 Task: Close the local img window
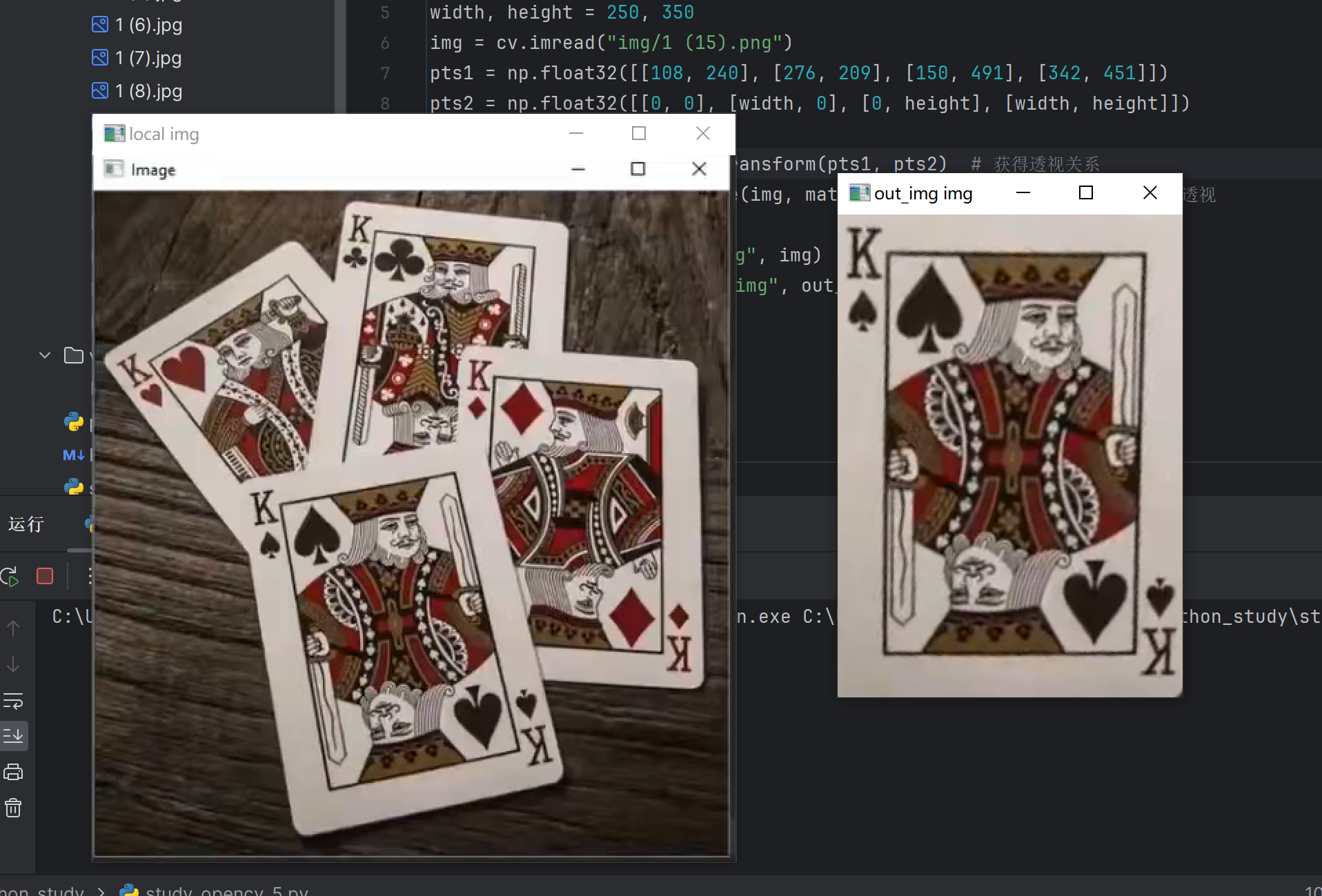tap(702, 133)
